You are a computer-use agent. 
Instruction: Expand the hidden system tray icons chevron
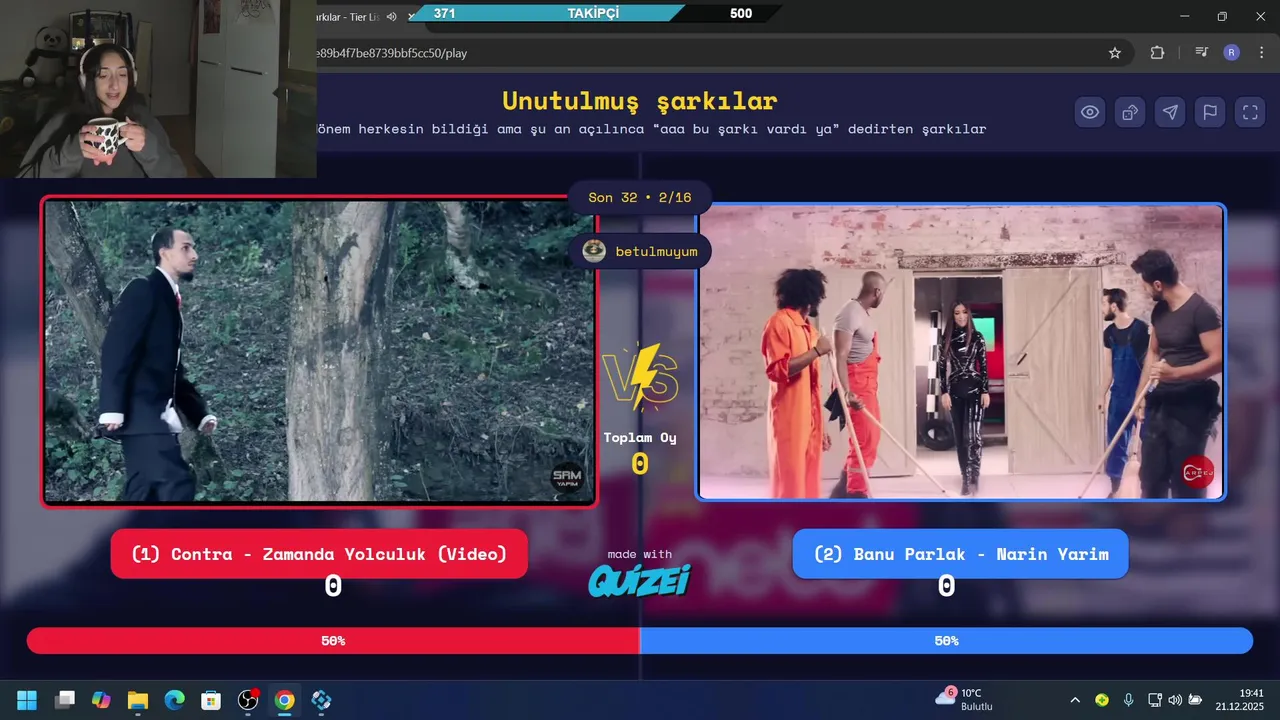(1075, 700)
